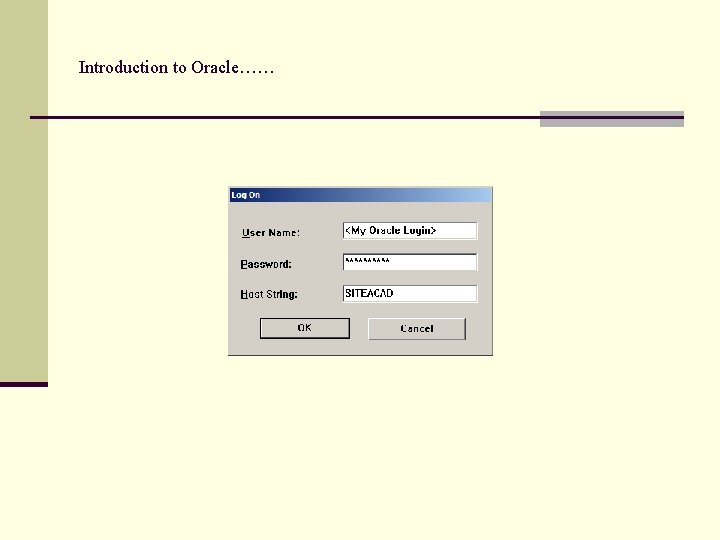Viewport: 720px width, 540px height.
Task: Click the Log On dialog title bar
Action: (360, 195)
